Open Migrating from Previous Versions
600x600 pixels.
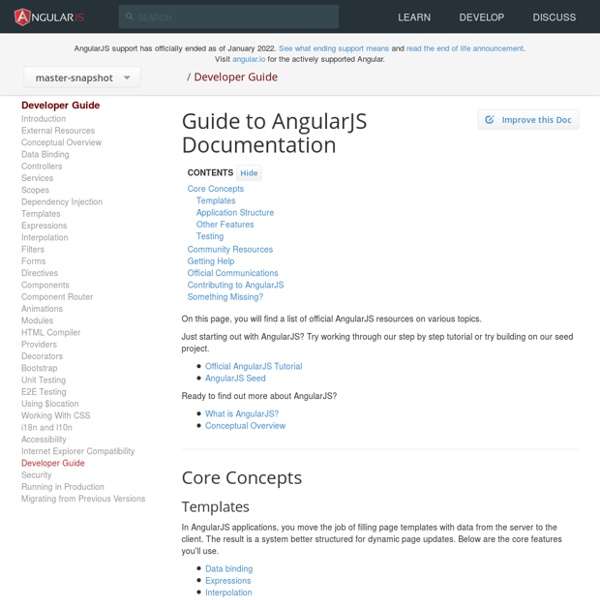coord(83,498)
